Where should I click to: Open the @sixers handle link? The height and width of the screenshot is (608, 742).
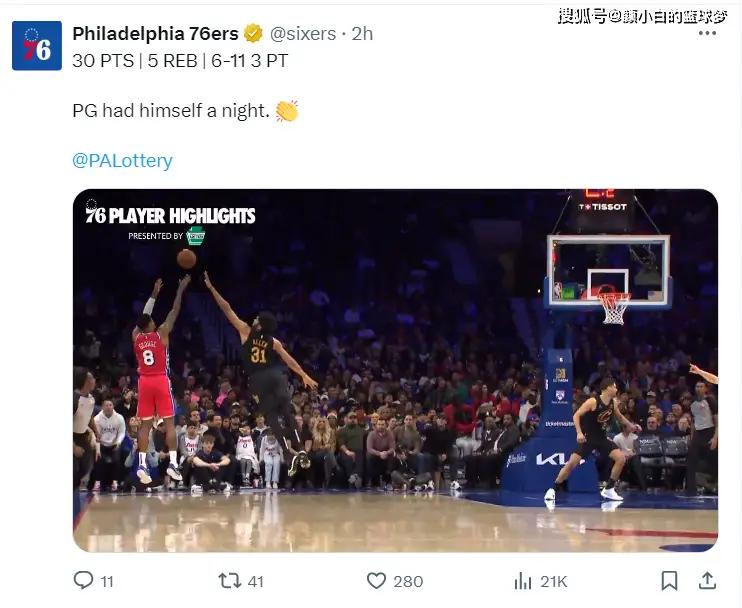pyautogui.click(x=303, y=34)
